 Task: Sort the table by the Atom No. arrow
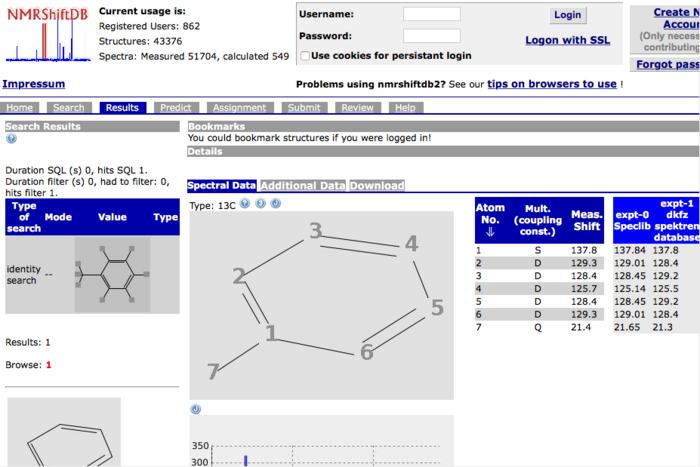pos(489,228)
